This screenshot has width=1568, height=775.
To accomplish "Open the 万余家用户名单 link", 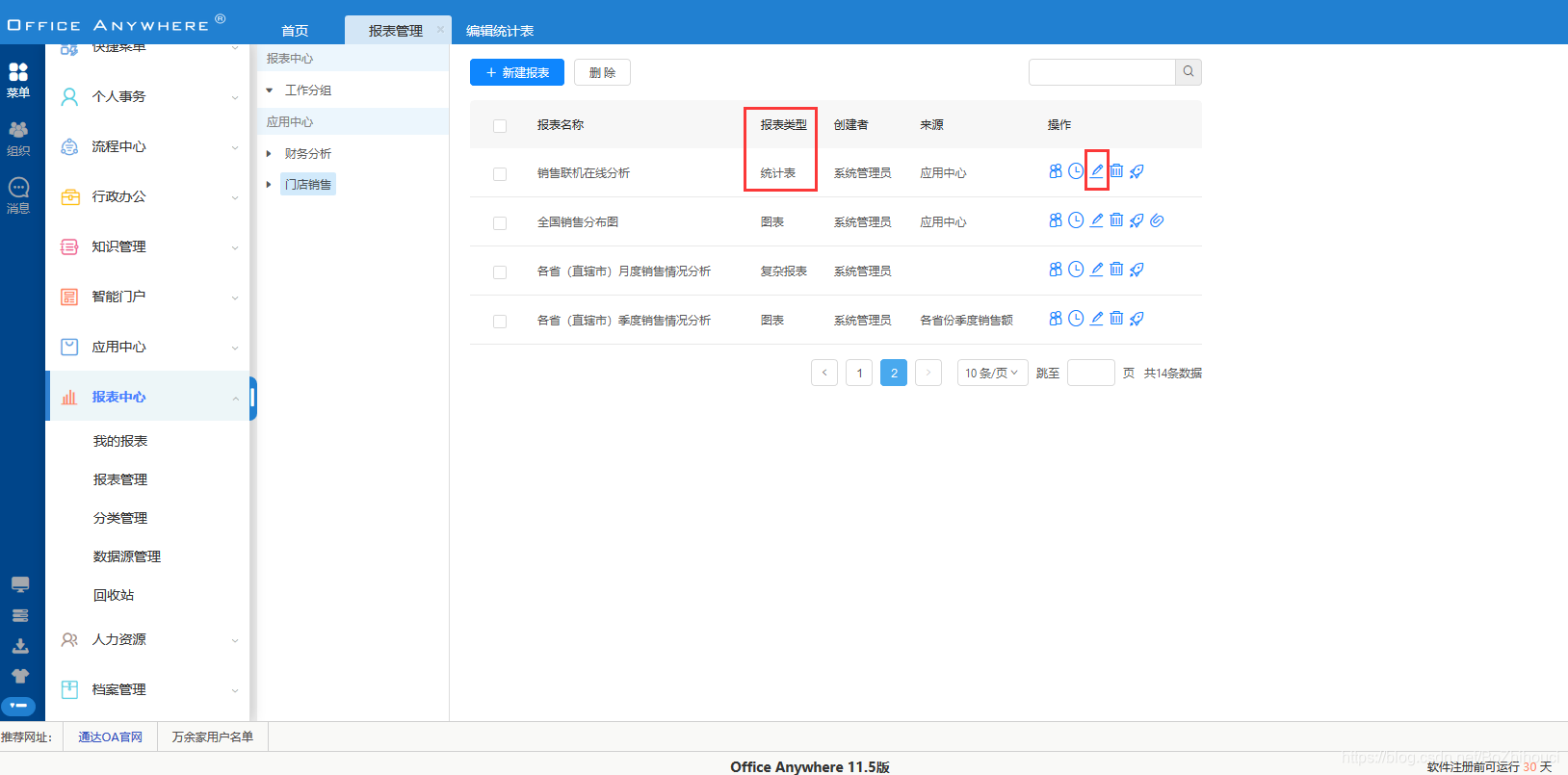I will pyautogui.click(x=213, y=736).
